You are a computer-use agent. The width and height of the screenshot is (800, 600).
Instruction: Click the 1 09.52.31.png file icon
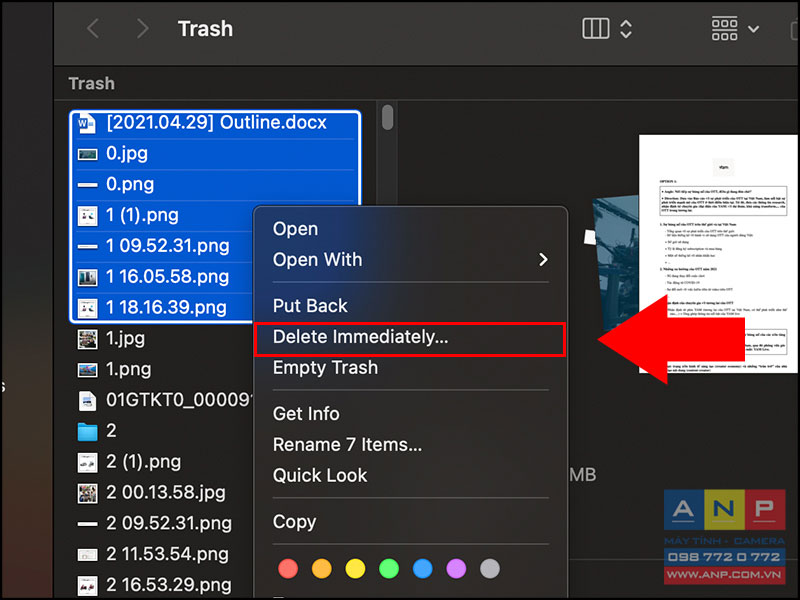coord(87,246)
